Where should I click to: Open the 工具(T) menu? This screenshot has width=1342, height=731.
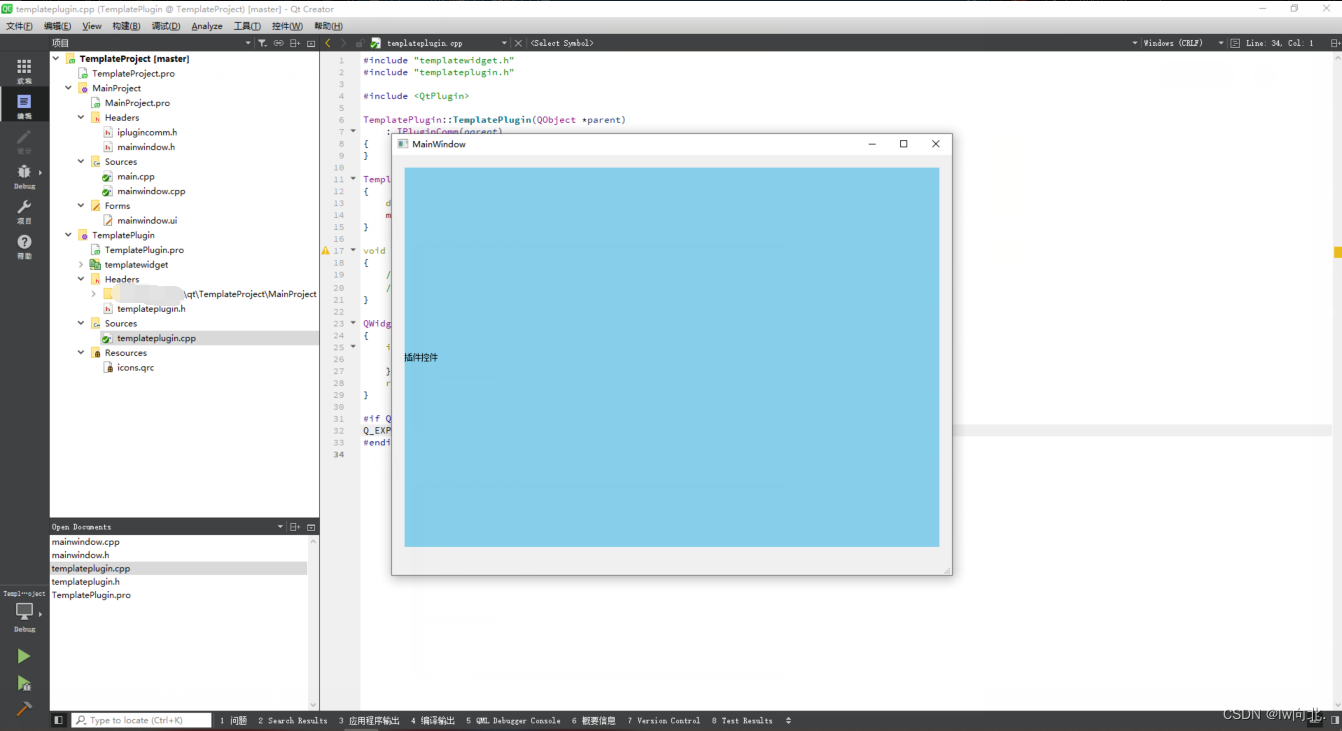tap(247, 26)
